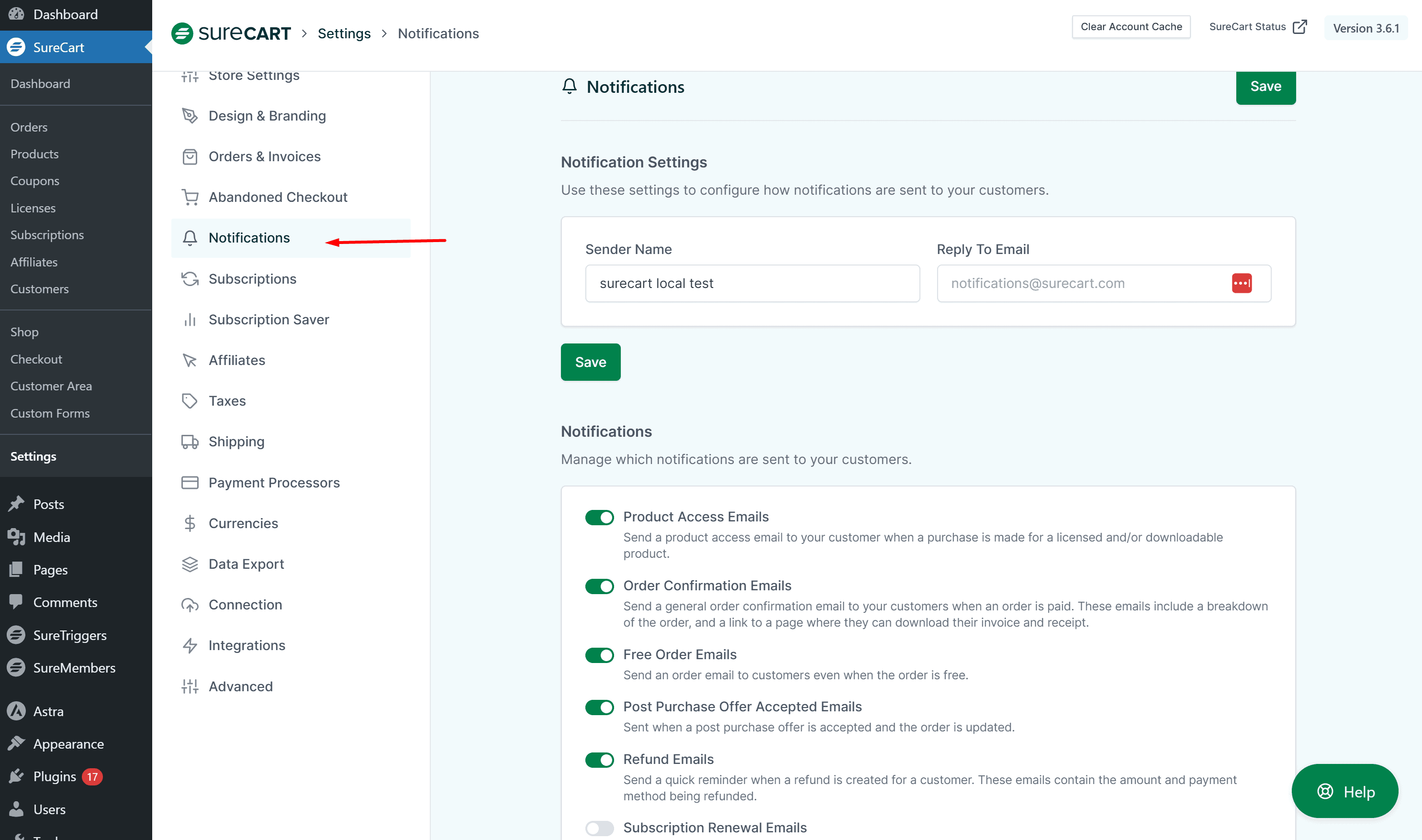This screenshot has height=840, width=1422.
Task: Open the Help widget button
Action: pos(1344,791)
